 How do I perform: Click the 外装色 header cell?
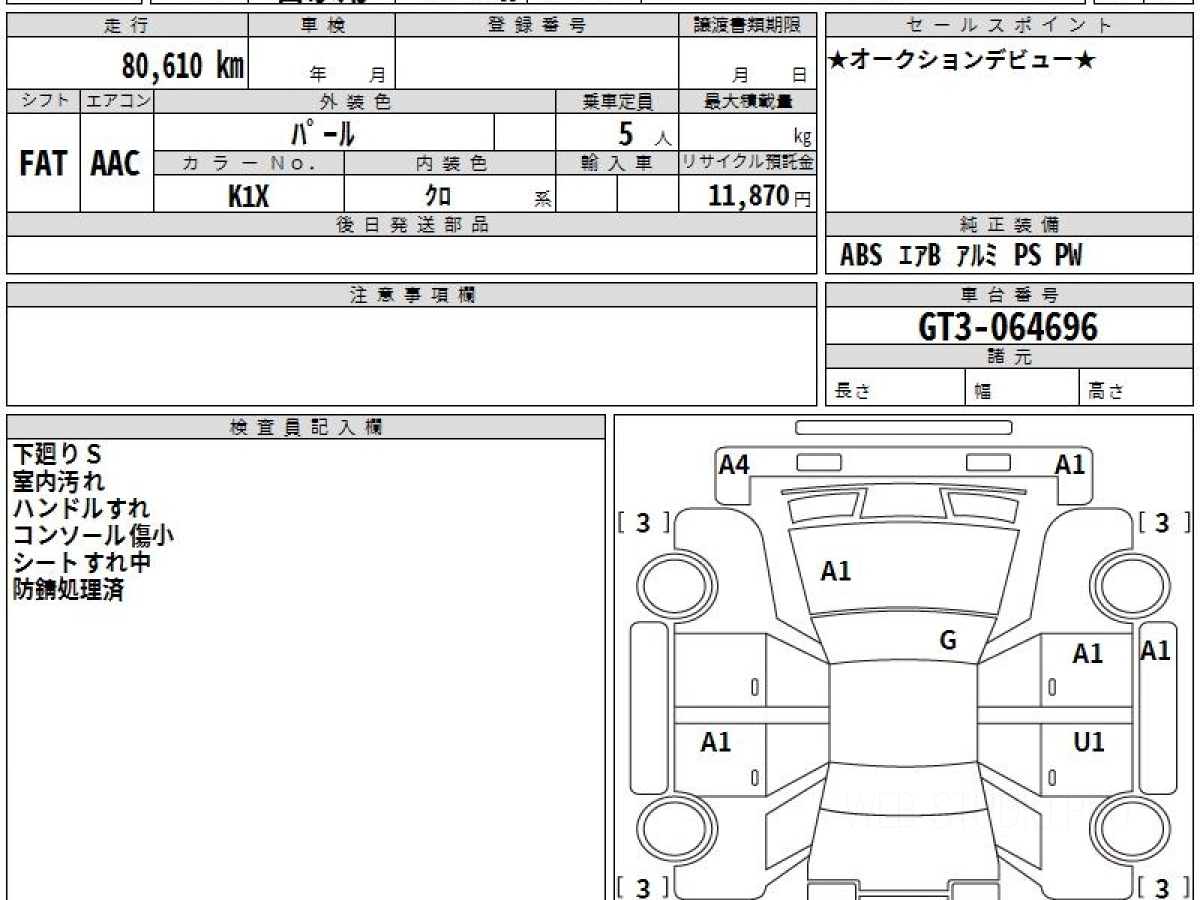[x=355, y=102]
